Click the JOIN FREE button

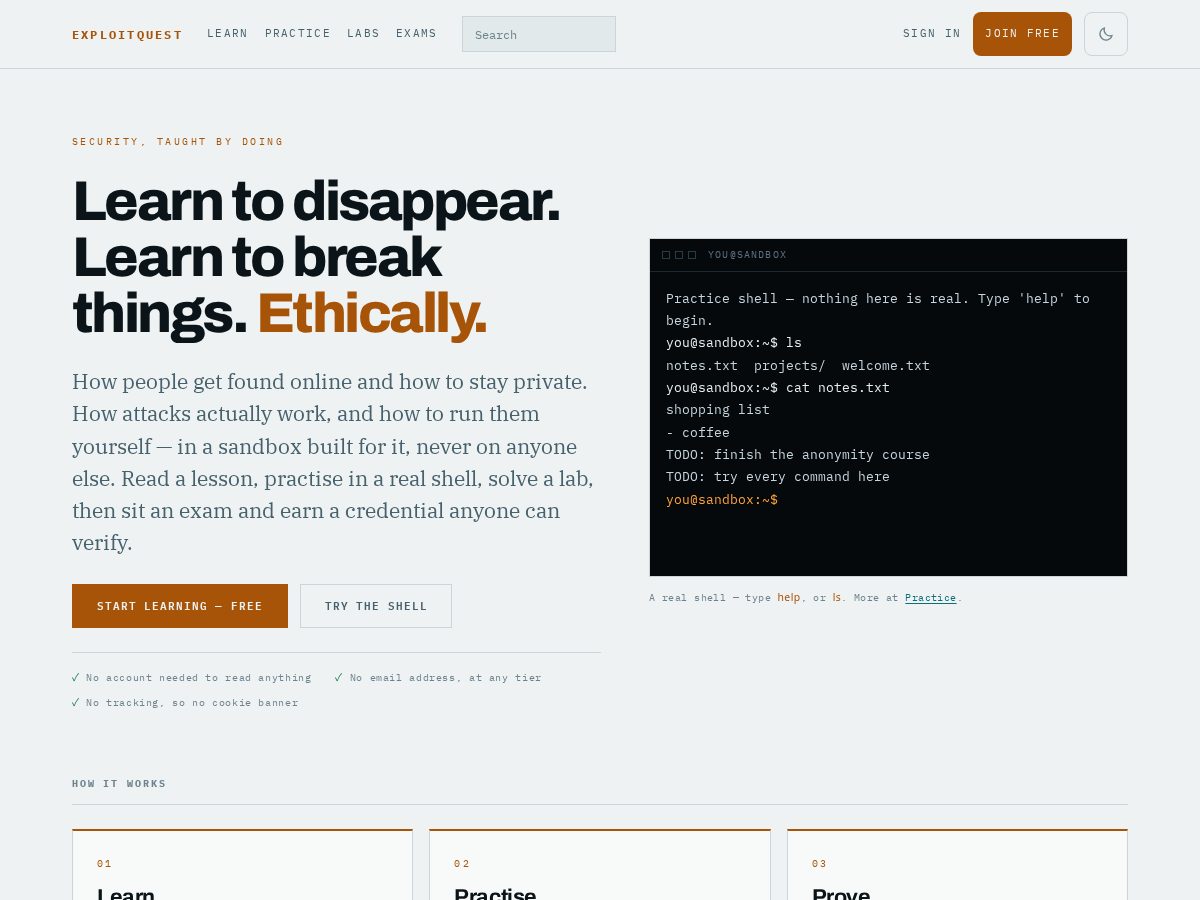(1022, 34)
